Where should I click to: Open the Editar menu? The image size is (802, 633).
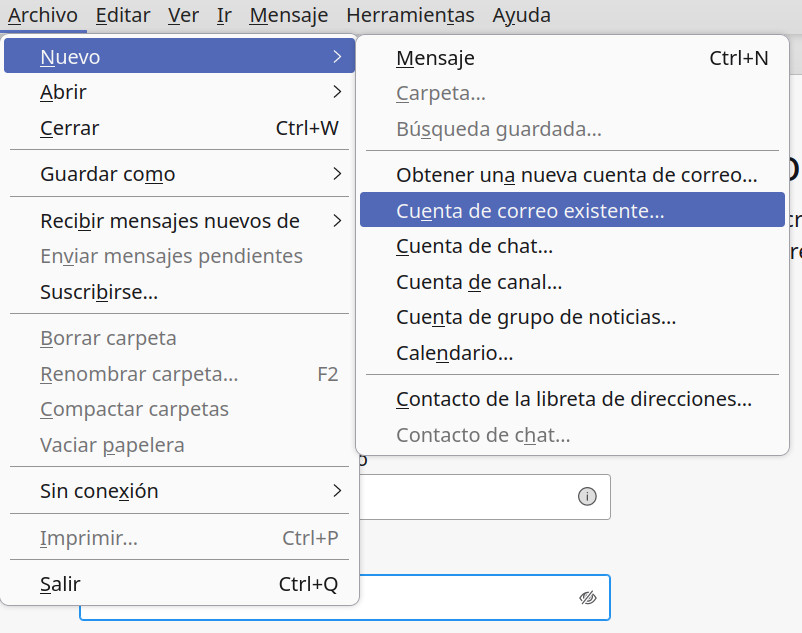[x=123, y=15]
